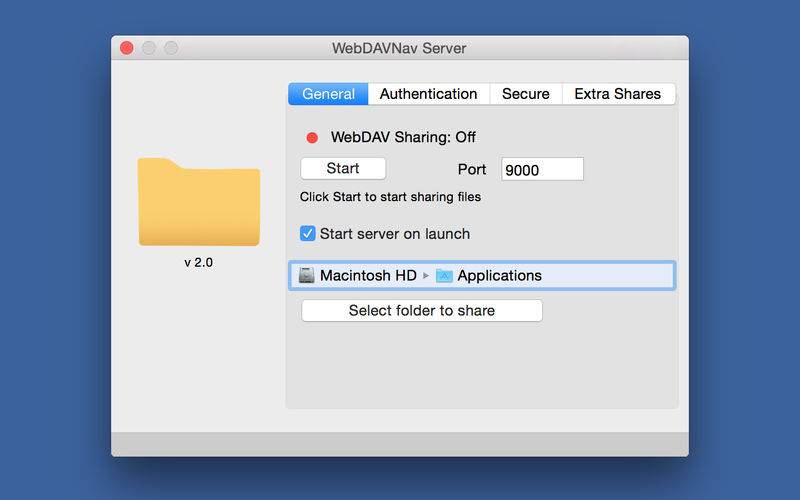Click the large yellow folder icon
Screen dimensions: 800x500
click(199, 202)
